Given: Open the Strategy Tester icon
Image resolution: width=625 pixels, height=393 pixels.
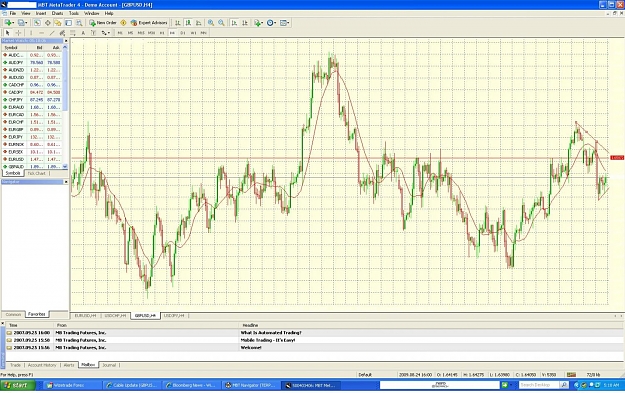Looking at the screenshot, I should (79, 23).
